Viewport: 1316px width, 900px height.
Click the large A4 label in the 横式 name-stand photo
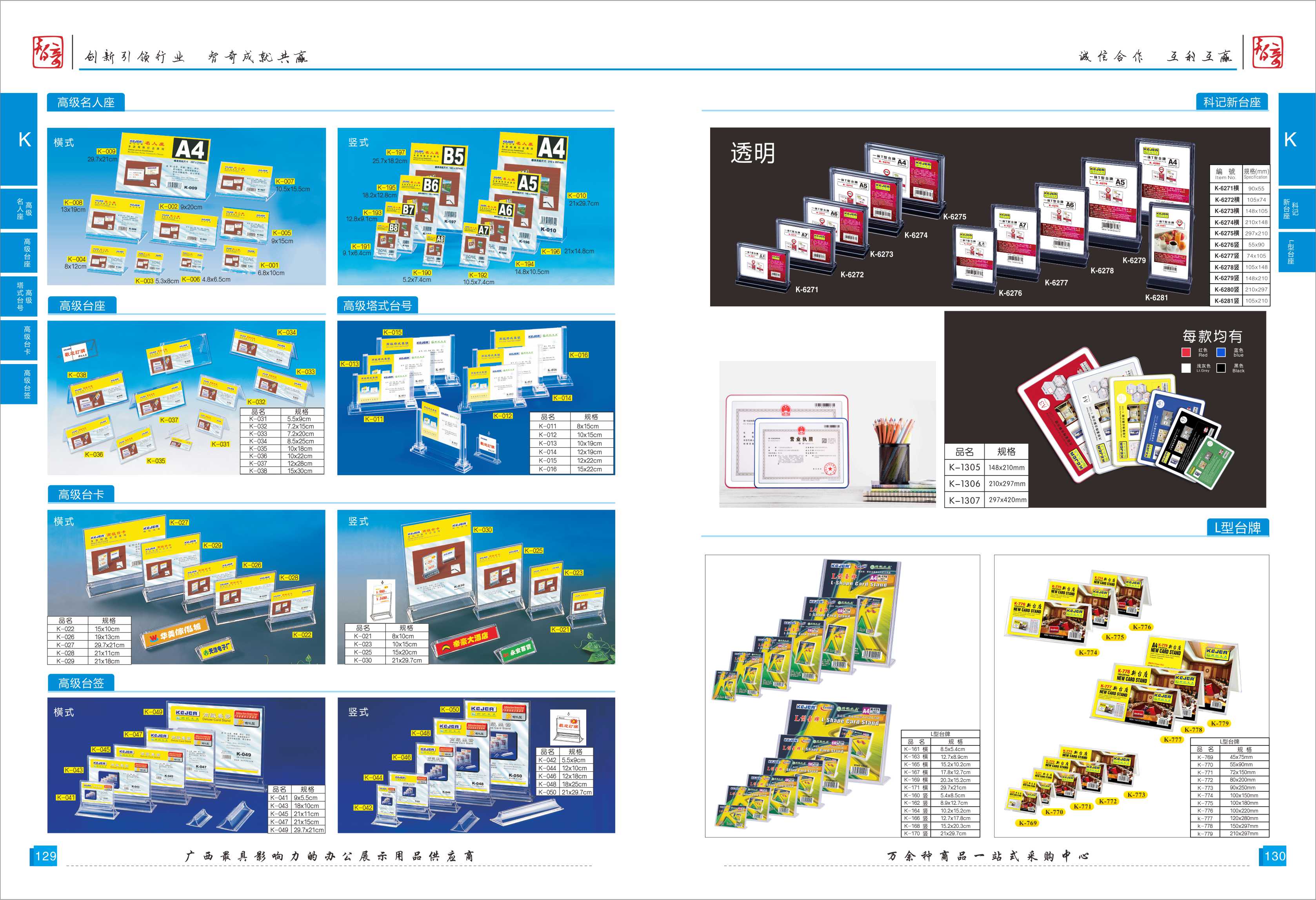[190, 149]
